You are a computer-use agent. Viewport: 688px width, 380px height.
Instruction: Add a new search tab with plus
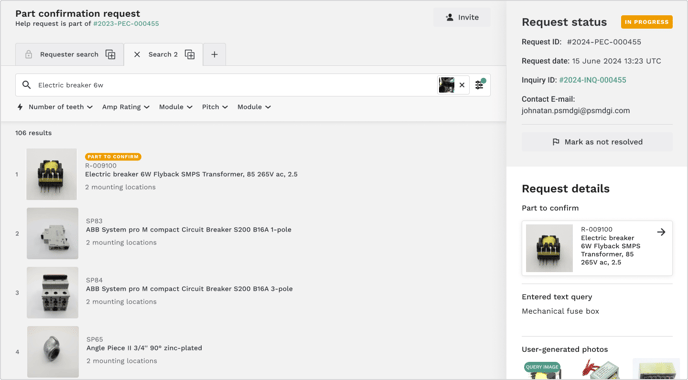click(x=214, y=54)
